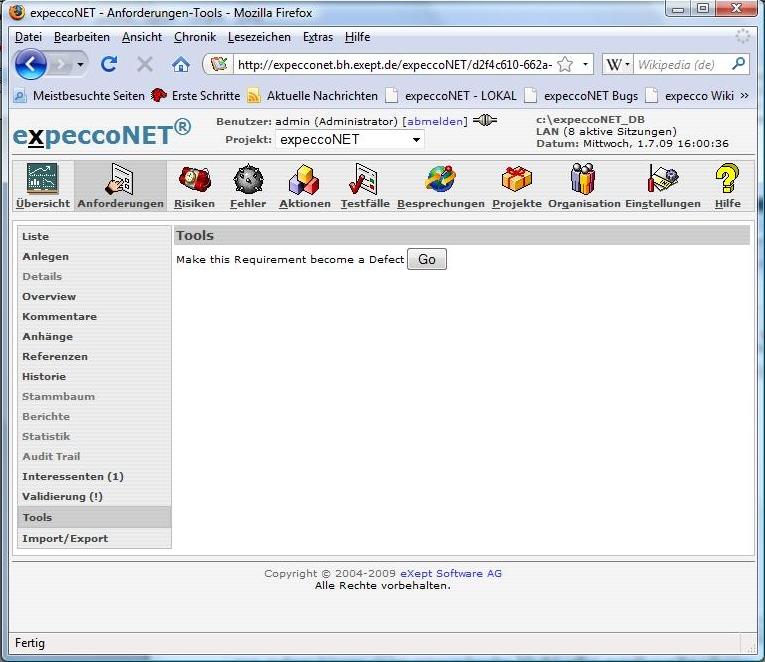
Task: Select the Aktionen blocks icon
Action: [304, 180]
